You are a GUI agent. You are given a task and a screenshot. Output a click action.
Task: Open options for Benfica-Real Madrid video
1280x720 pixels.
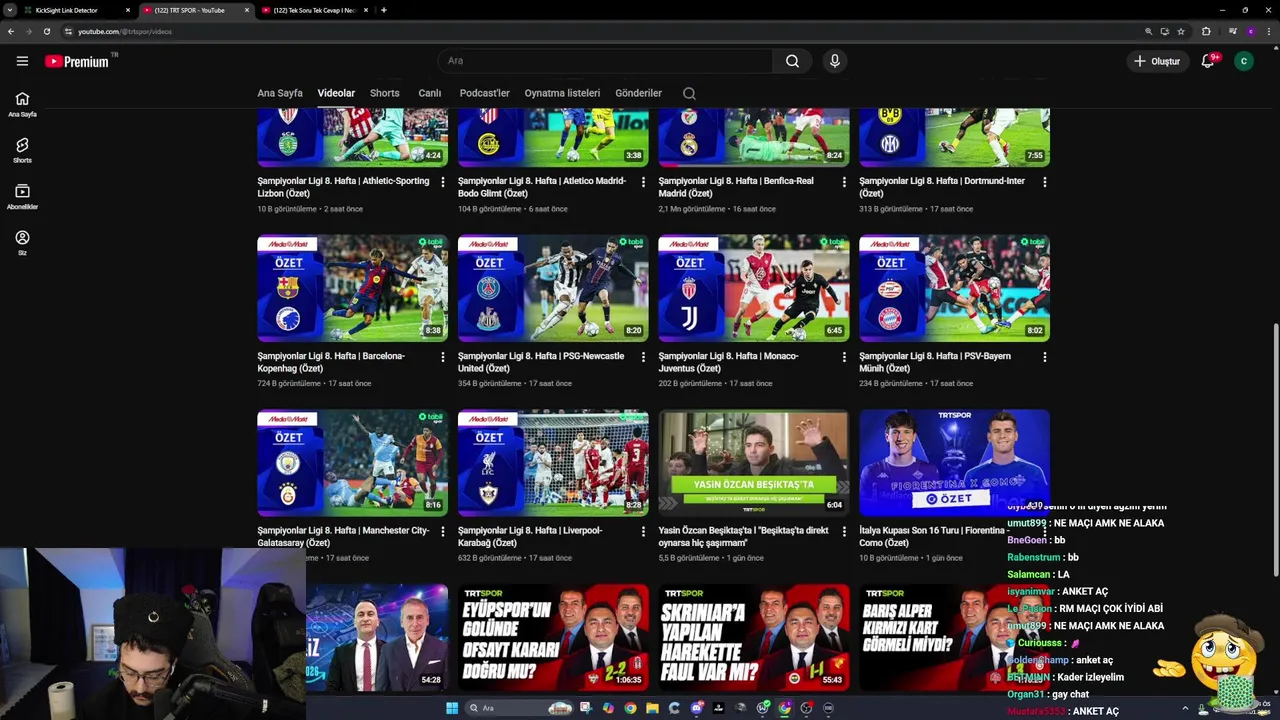(844, 182)
